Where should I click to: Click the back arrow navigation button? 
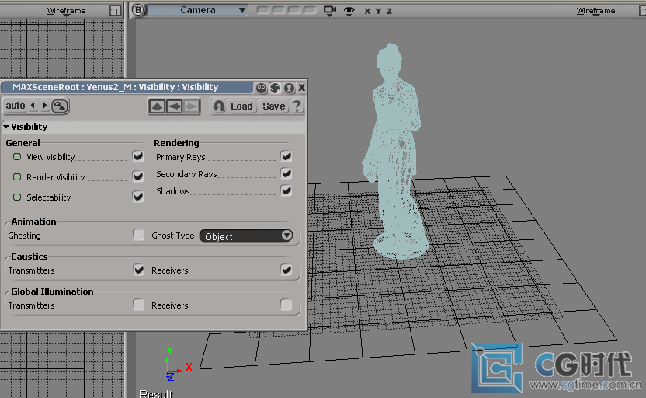pyautogui.click(x=174, y=107)
